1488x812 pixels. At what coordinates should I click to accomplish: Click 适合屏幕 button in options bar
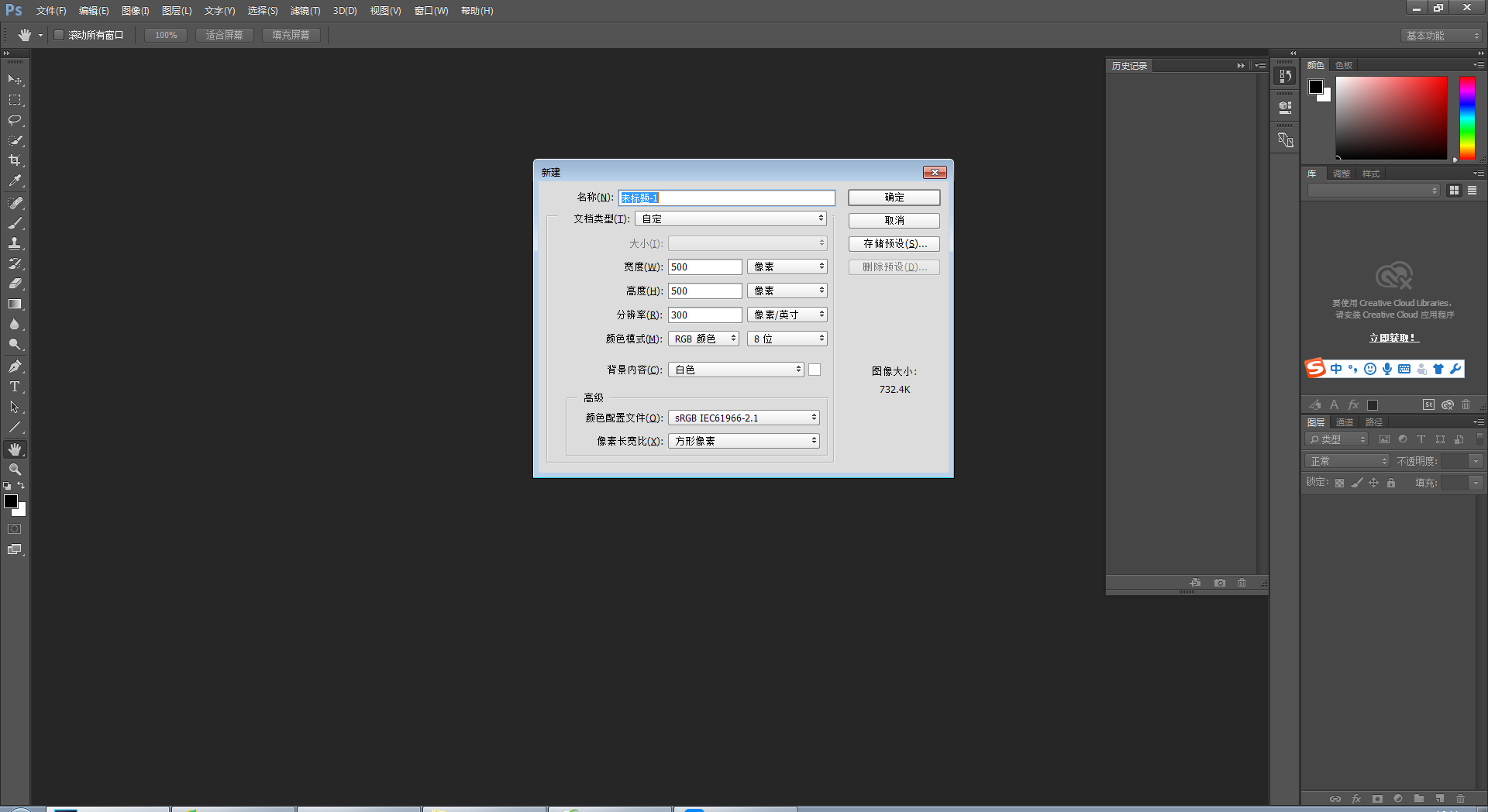[225, 35]
